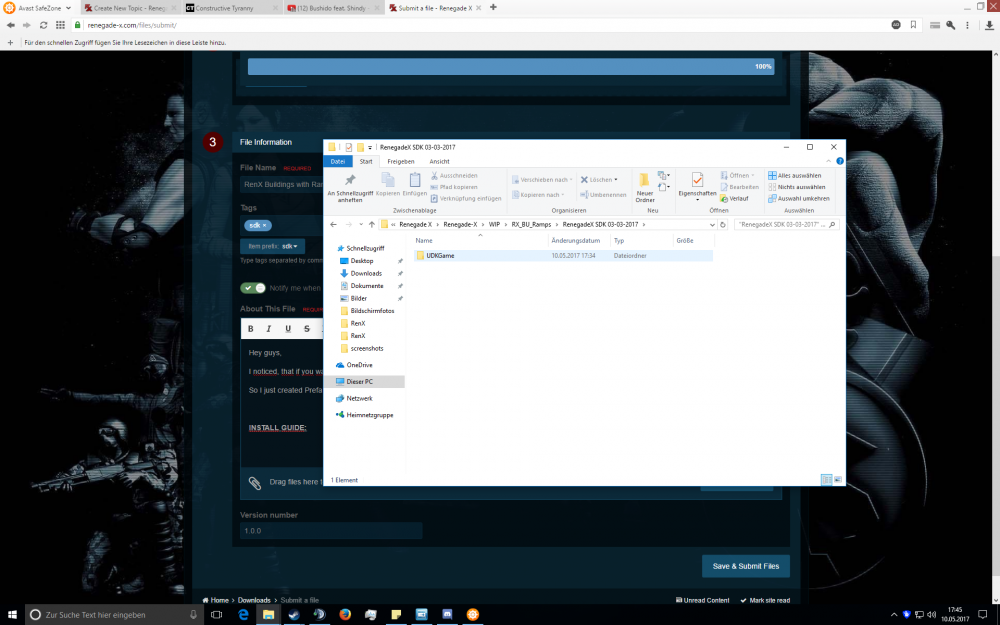Expand Verschieben nach dropdown
1000x625 pixels.
542,180
